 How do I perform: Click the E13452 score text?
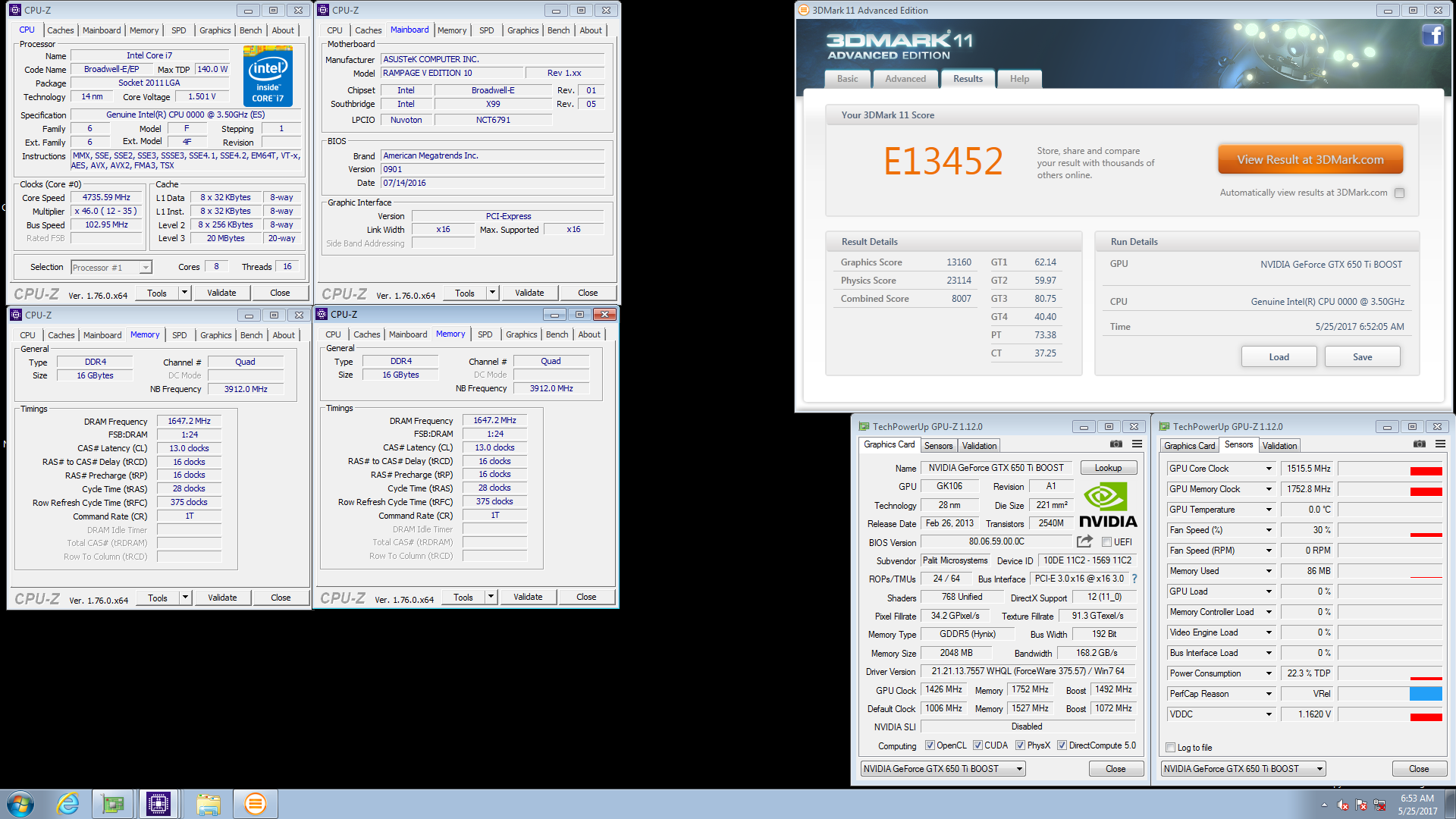(x=943, y=161)
